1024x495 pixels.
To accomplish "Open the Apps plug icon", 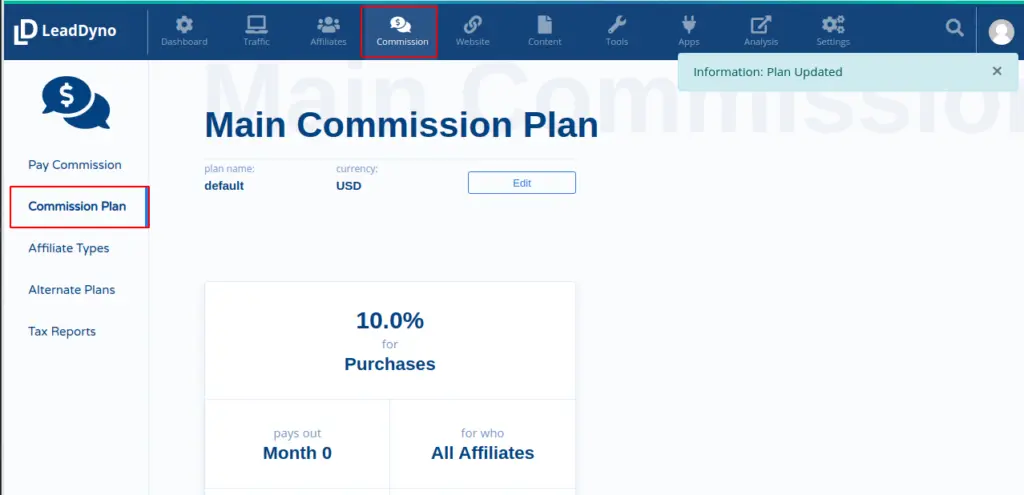I will (688, 25).
